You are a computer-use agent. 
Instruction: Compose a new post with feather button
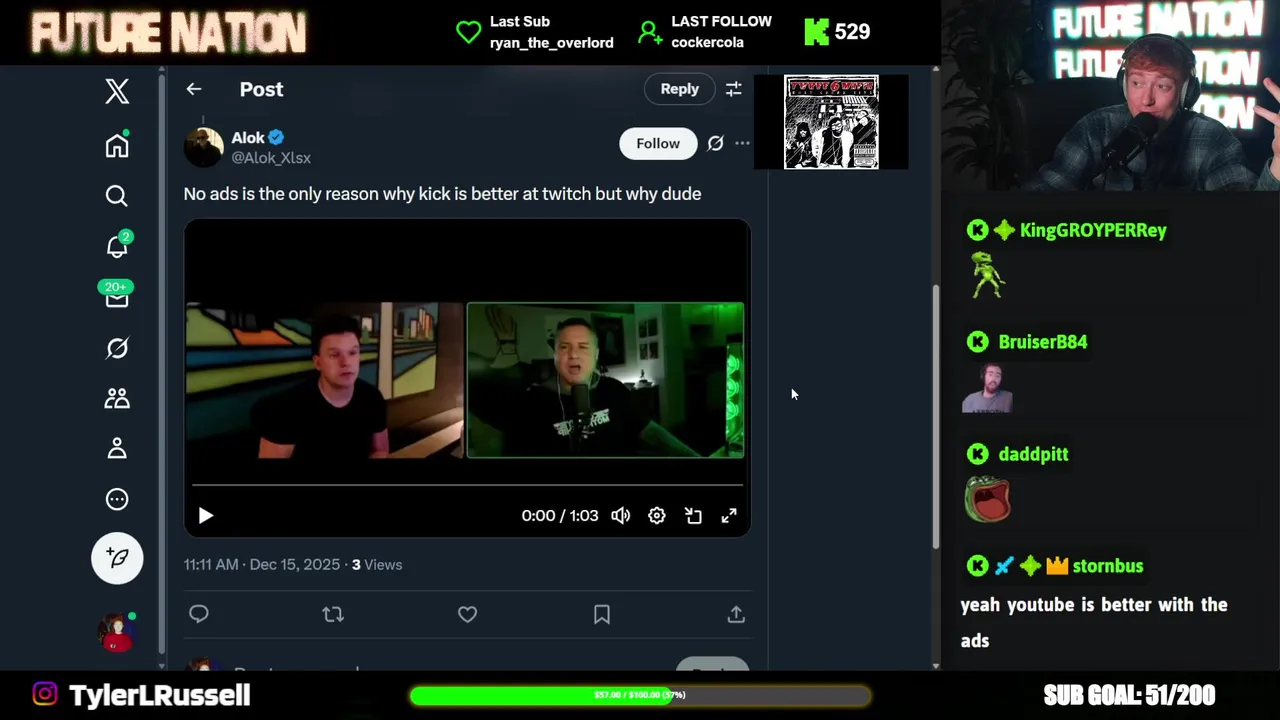click(x=117, y=557)
